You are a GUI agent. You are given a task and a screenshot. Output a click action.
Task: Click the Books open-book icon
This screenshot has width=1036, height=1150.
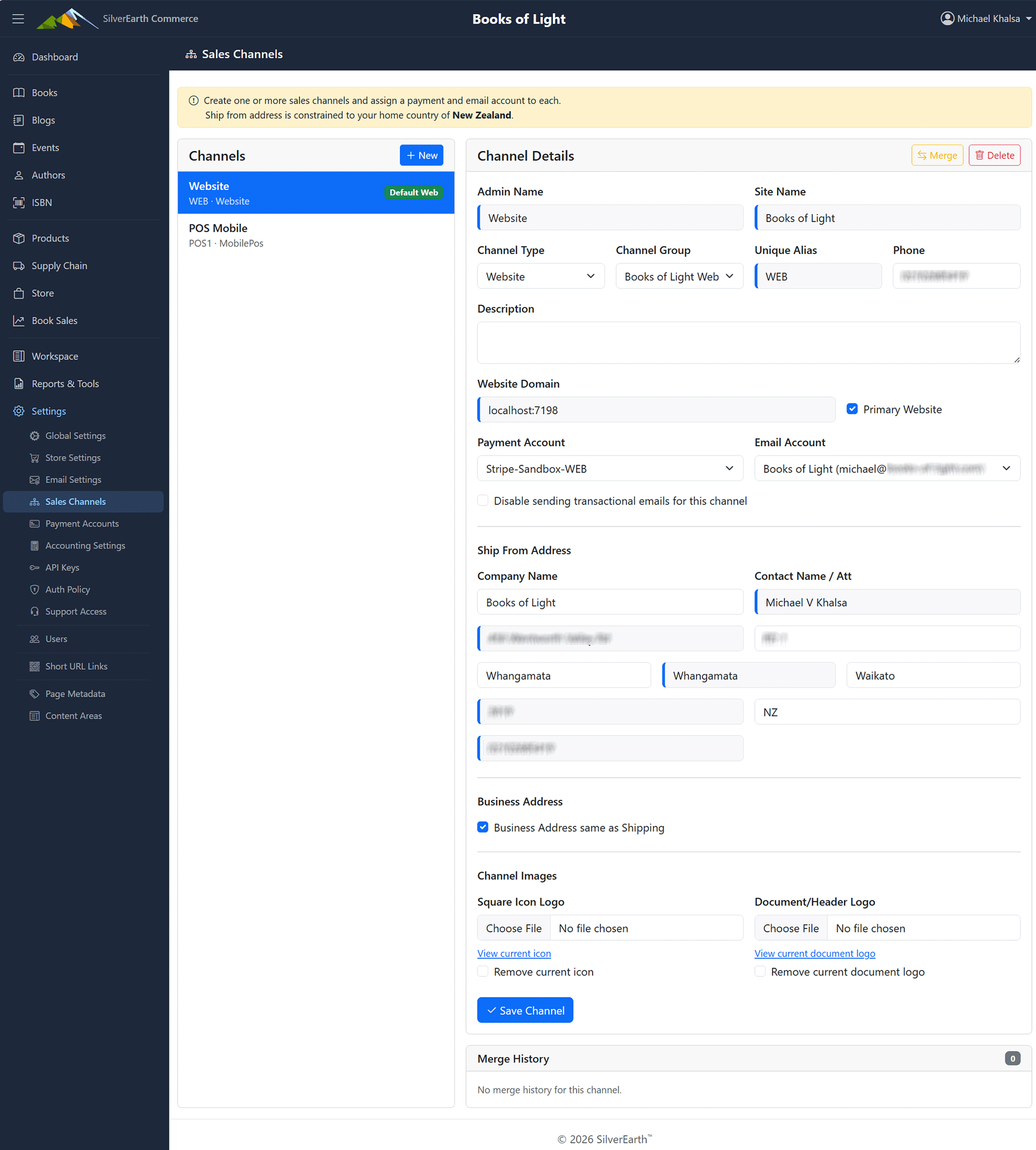pos(19,93)
